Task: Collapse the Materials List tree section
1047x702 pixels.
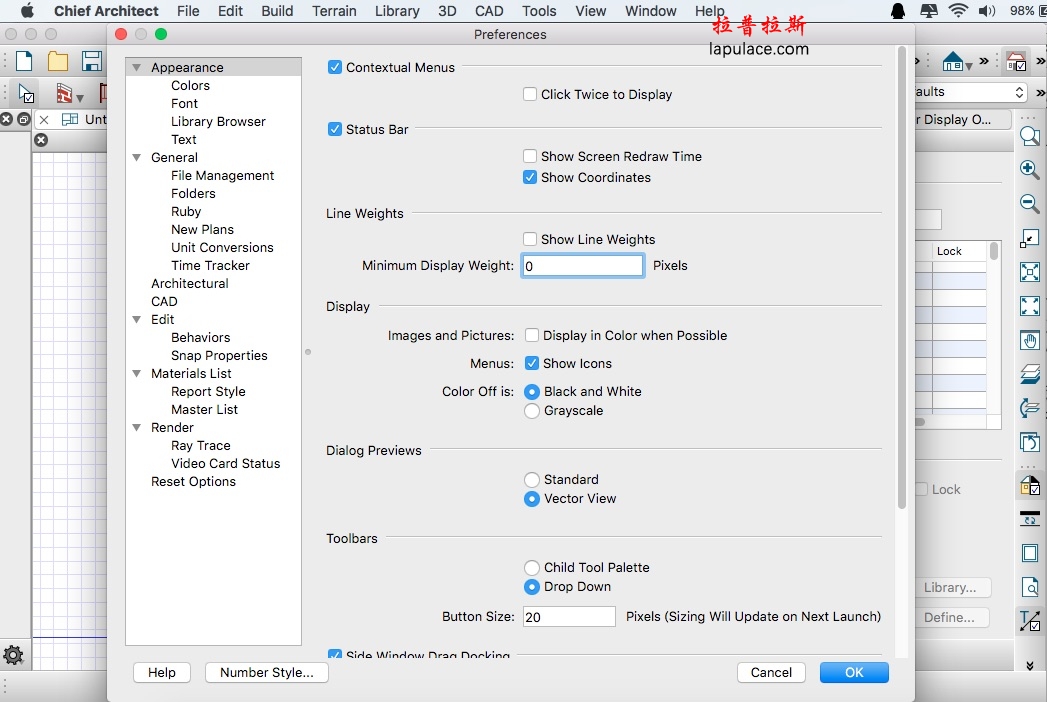Action: [x=137, y=373]
